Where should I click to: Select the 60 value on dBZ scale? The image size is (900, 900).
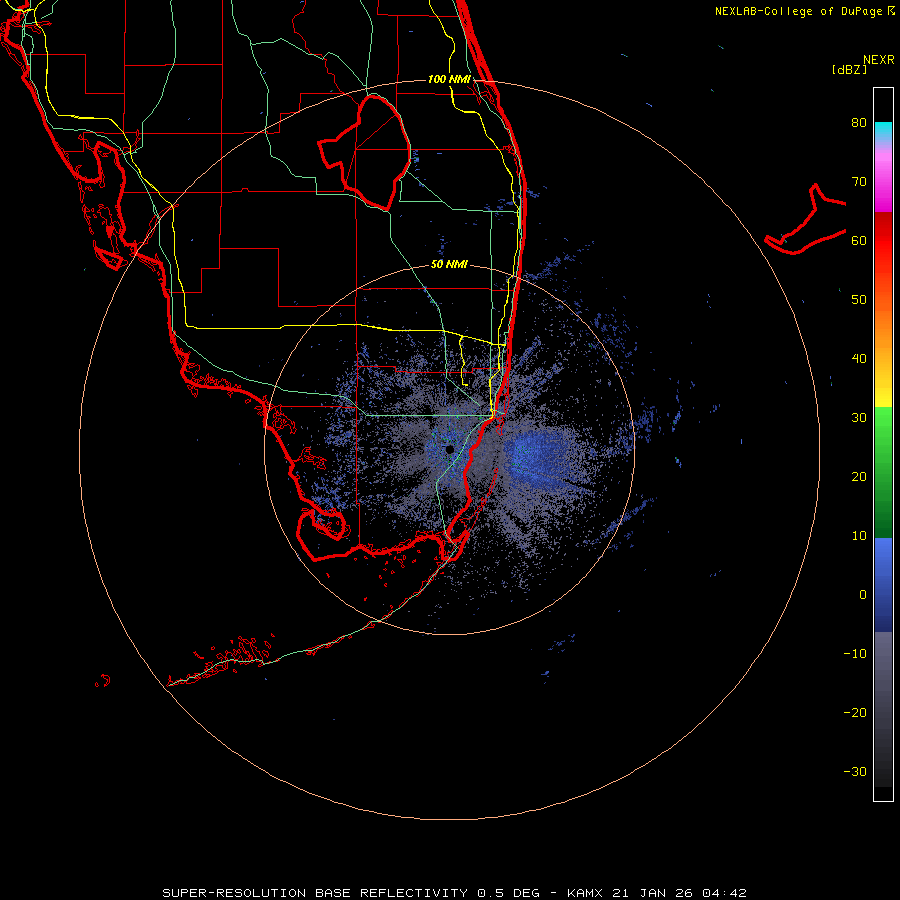859,240
